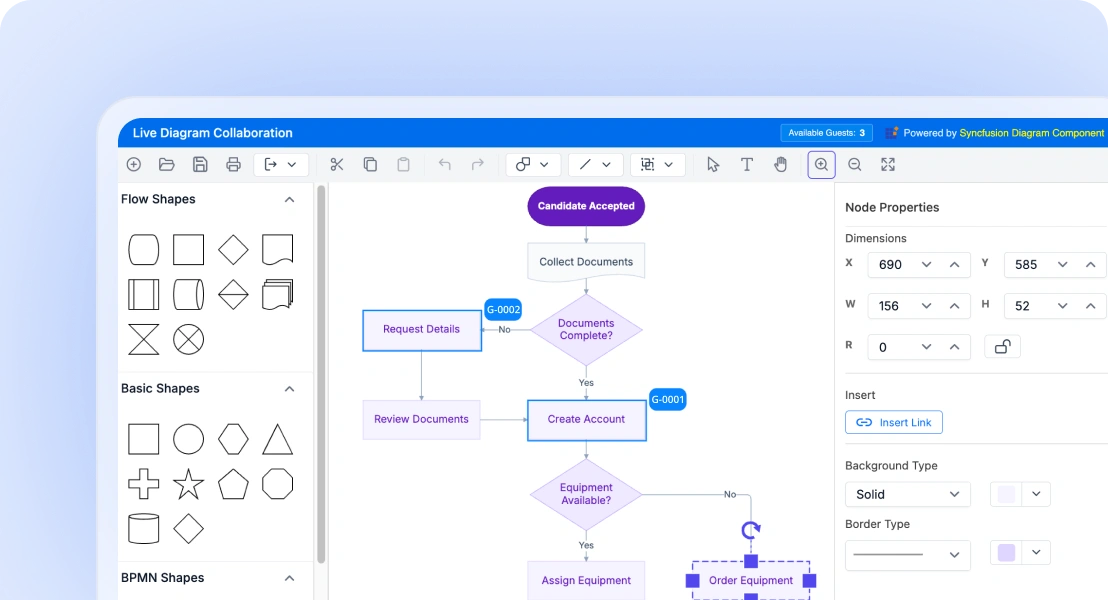Pick the summing junction flow shape
1108x600 pixels.
pos(189,340)
